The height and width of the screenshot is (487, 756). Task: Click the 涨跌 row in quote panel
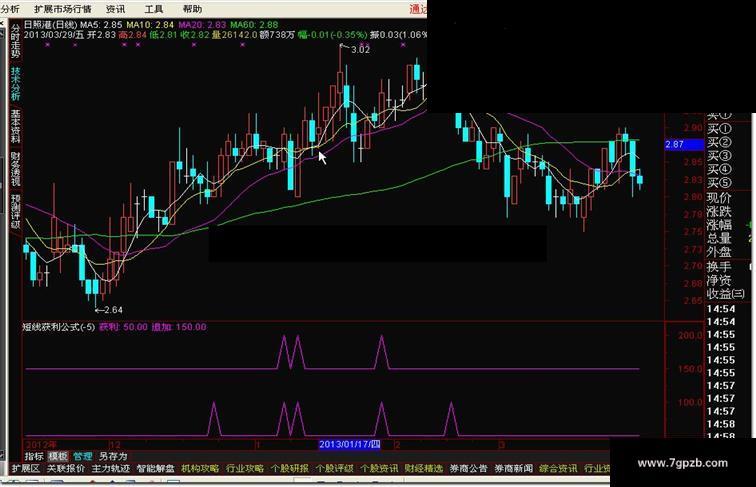tap(719, 212)
